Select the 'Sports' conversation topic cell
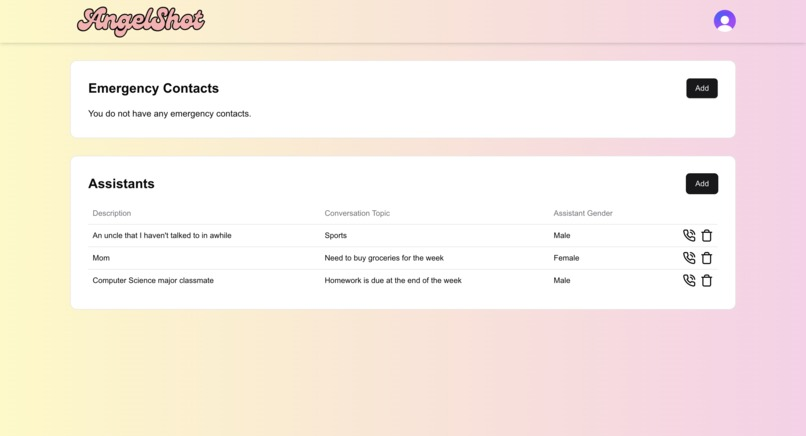This screenshot has height=436, width=806. pos(336,235)
